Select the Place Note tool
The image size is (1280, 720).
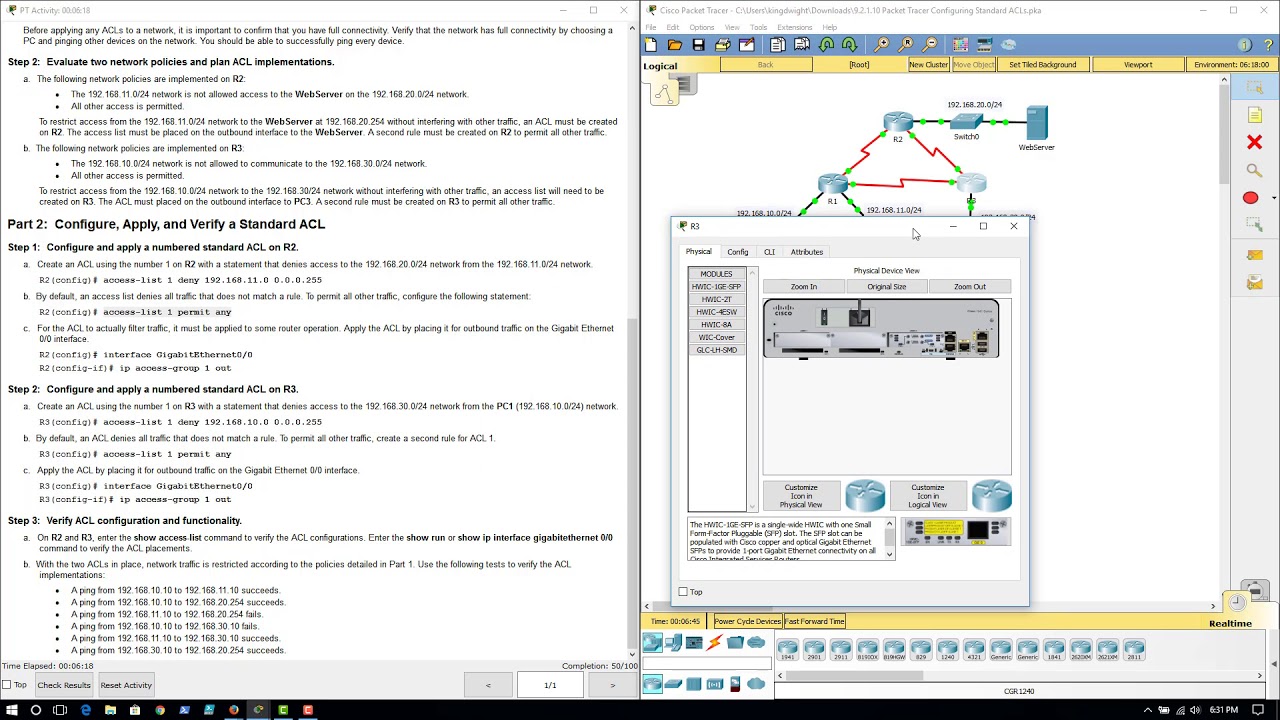coord(1254,115)
